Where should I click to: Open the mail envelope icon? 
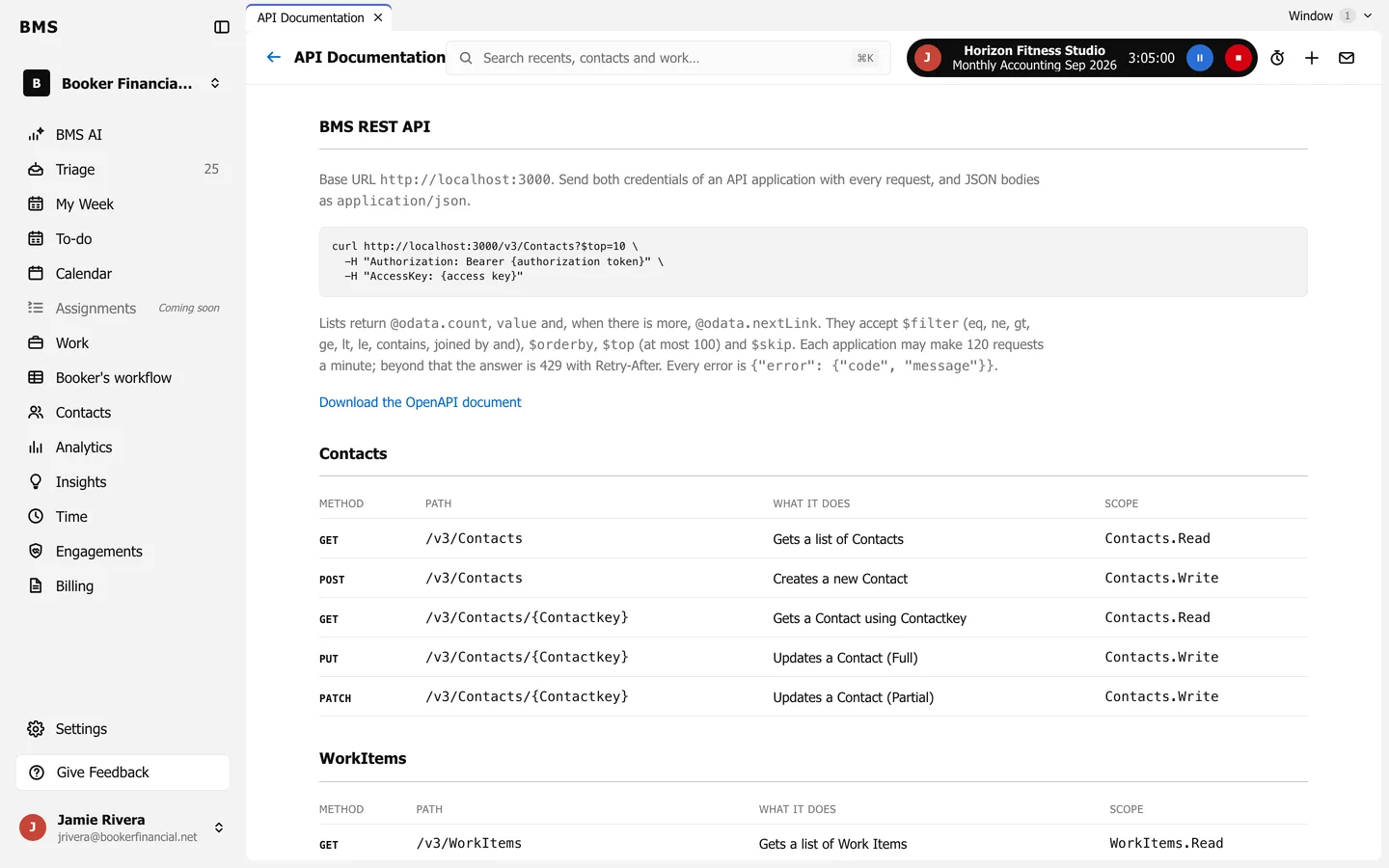pos(1347,58)
